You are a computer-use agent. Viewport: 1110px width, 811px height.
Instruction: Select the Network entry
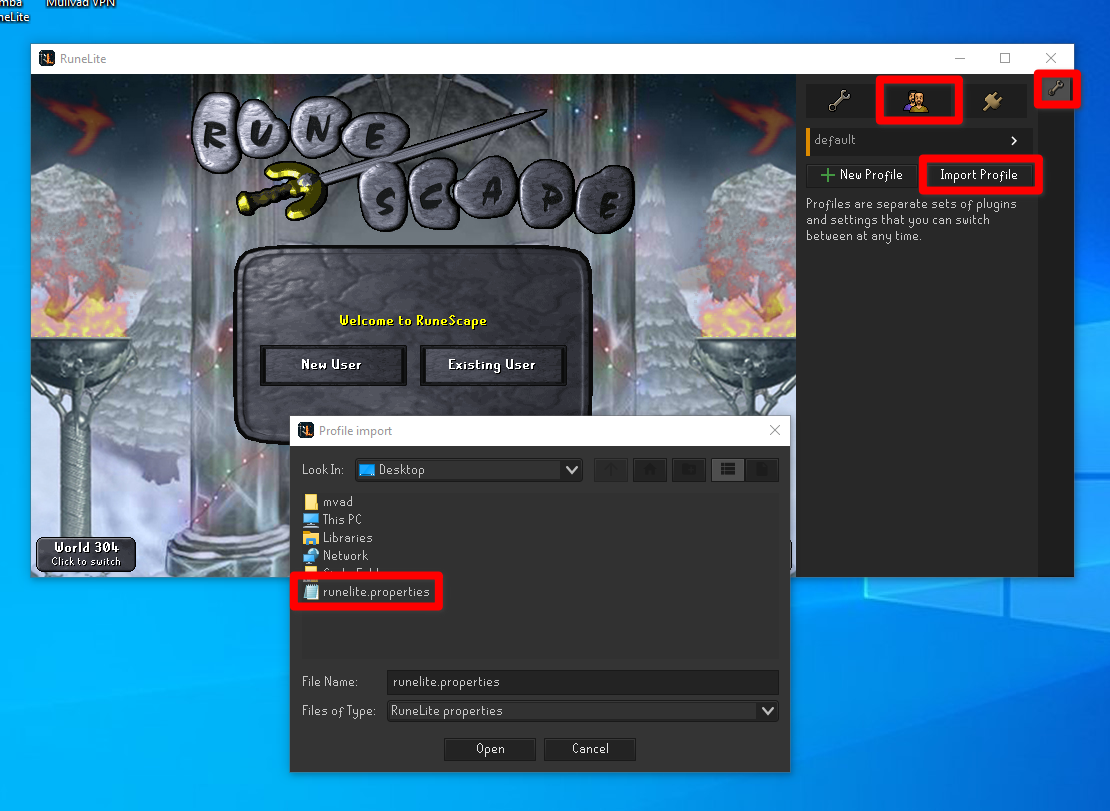point(336,556)
